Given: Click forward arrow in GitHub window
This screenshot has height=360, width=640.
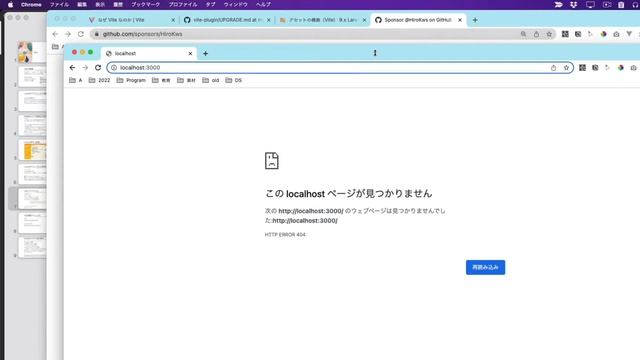Looking at the screenshot, I should pyautogui.click(x=68, y=34).
